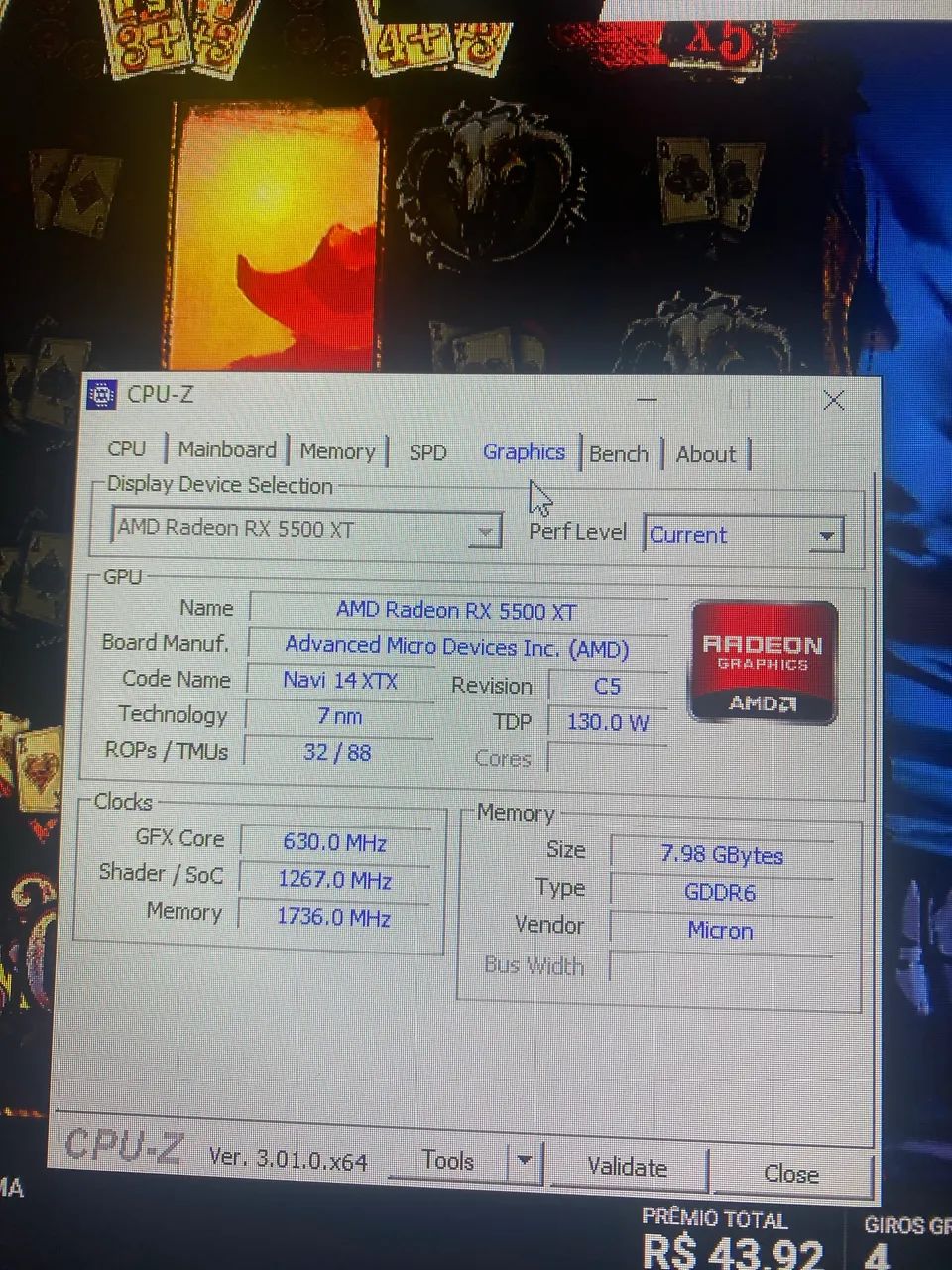The height and width of the screenshot is (1270, 952).
Task: Click the Radeon Graphics AMD logo
Action: click(764, 662)
